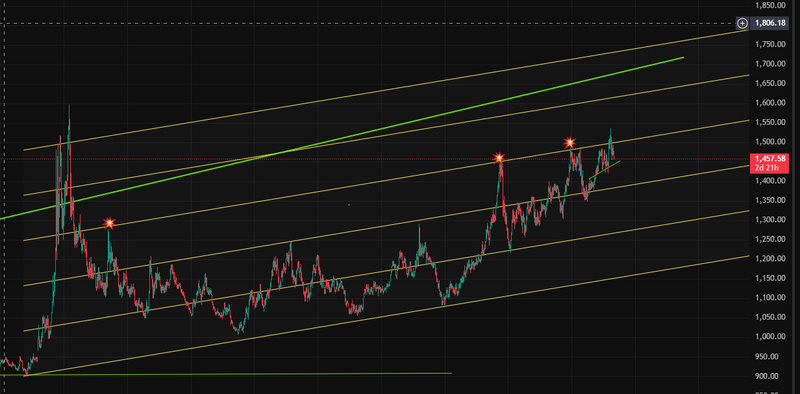Click the 2d 21h bar countdown
Image resolution: width=800 pixels, height=394 pixels.
[766, 168]
